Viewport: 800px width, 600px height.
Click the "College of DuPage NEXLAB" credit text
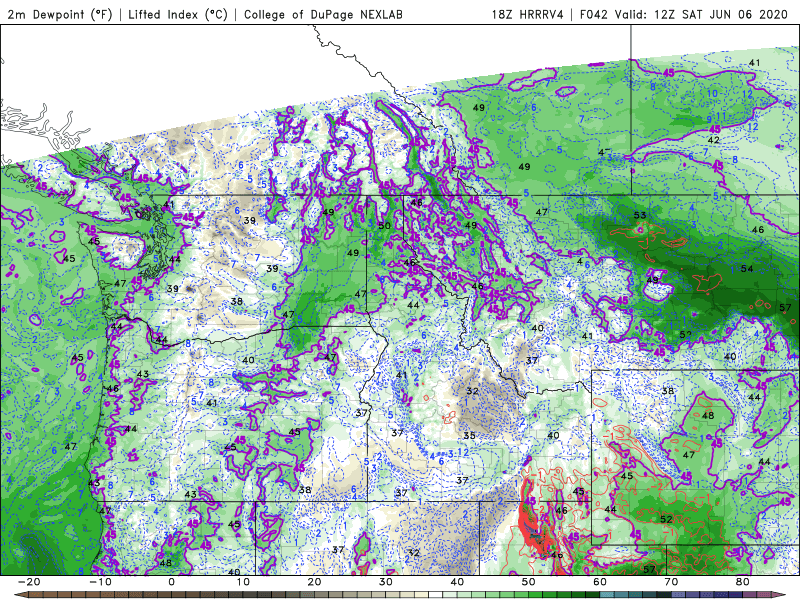pyautogui.click(x=323, y=15)
